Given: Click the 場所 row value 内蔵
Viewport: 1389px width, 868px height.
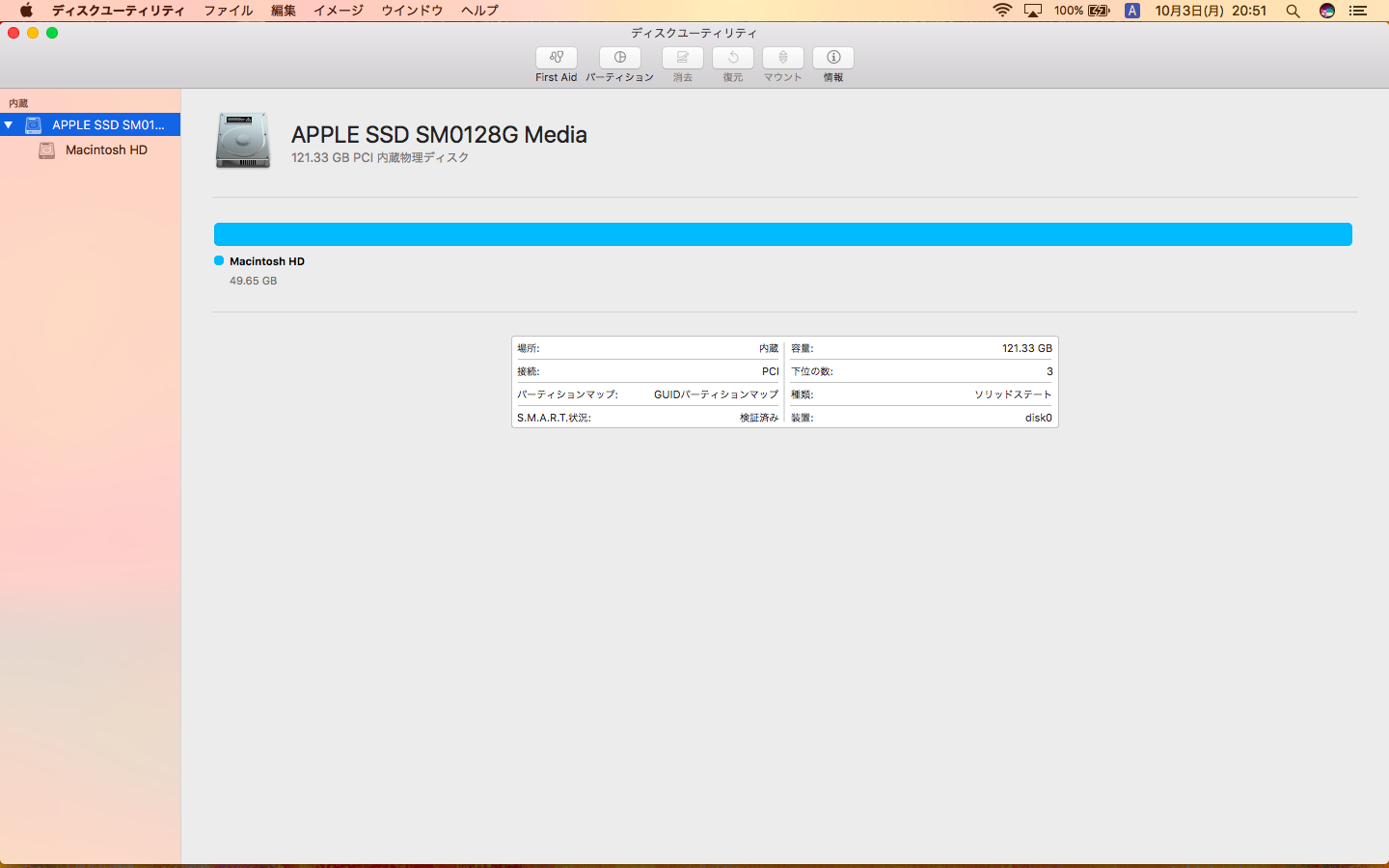Looking at the screenshot, I should (769, 348).
